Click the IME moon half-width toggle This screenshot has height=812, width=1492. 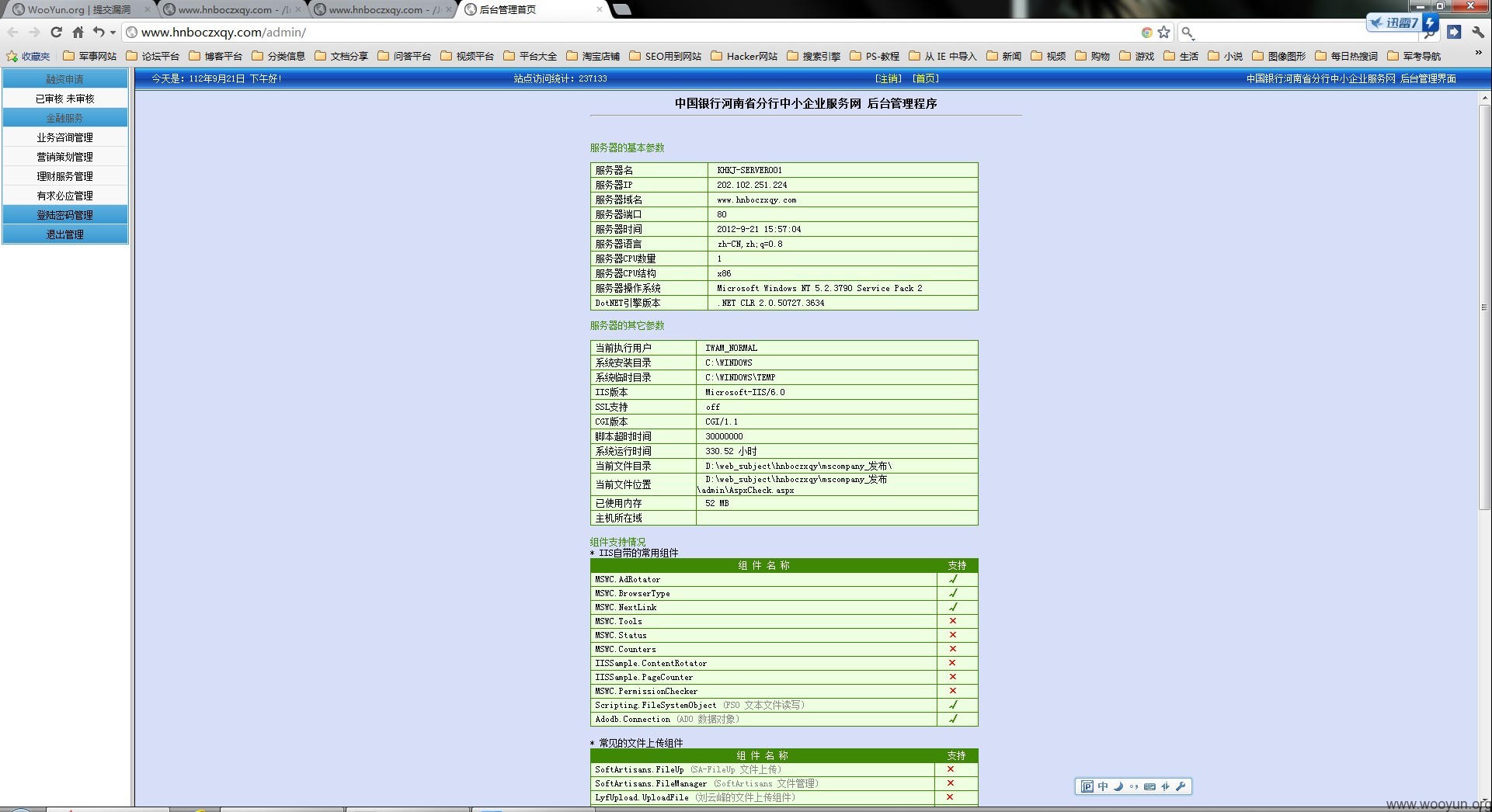point(1118,786)
